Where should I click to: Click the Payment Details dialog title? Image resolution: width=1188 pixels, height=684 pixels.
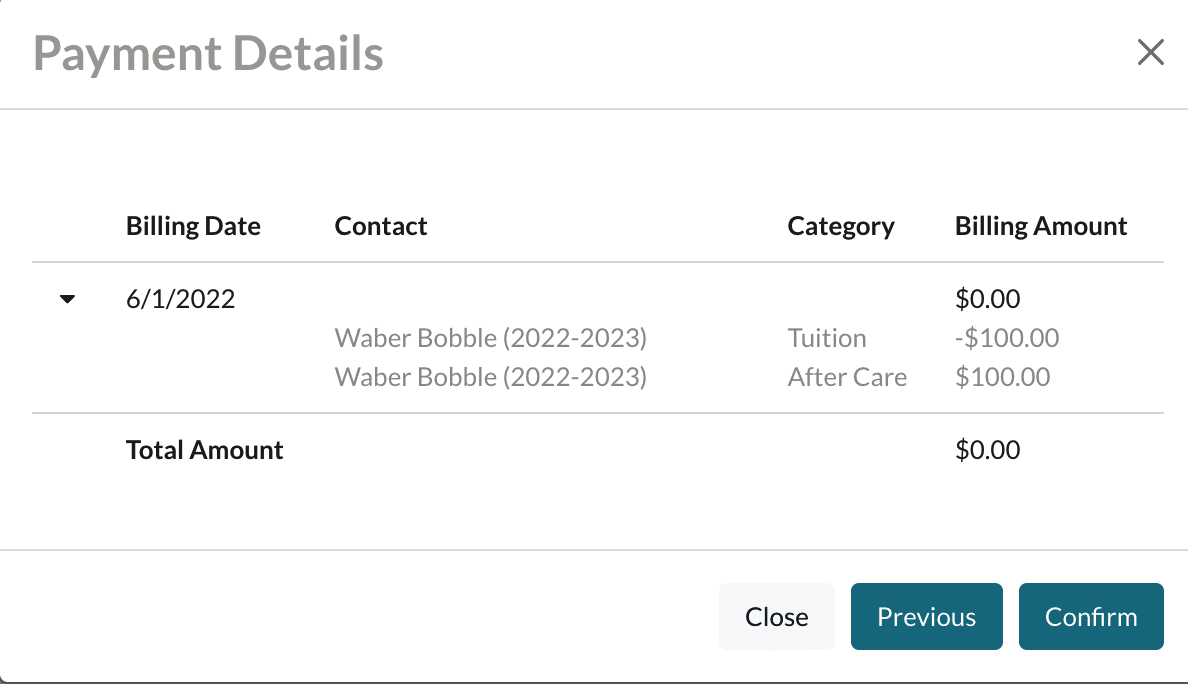pyautogui.click(x=208, y=54)
